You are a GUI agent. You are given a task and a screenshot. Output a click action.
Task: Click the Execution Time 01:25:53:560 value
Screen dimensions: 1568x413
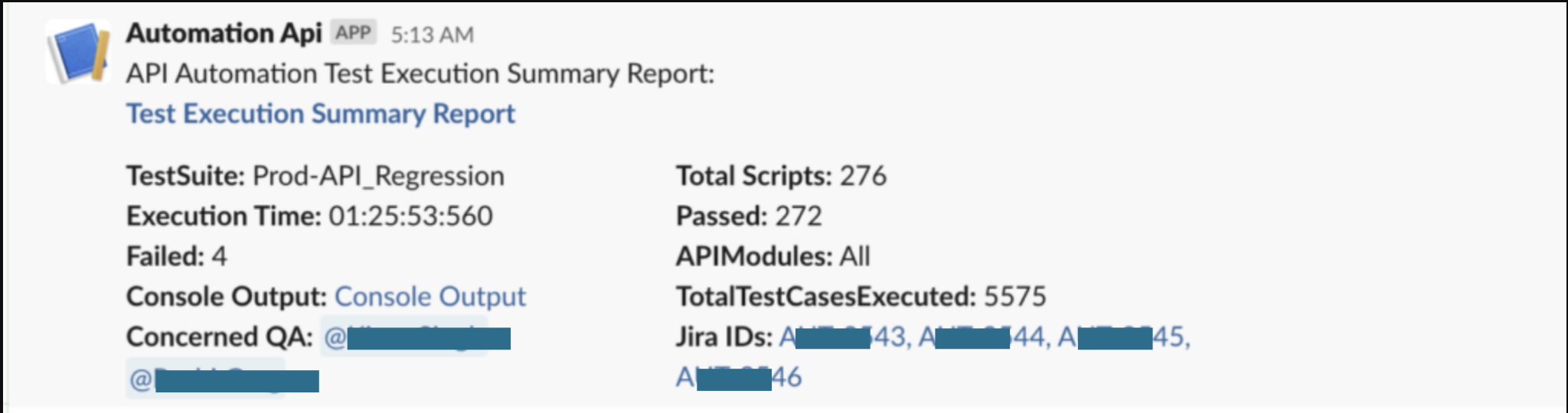click(410, 216)
